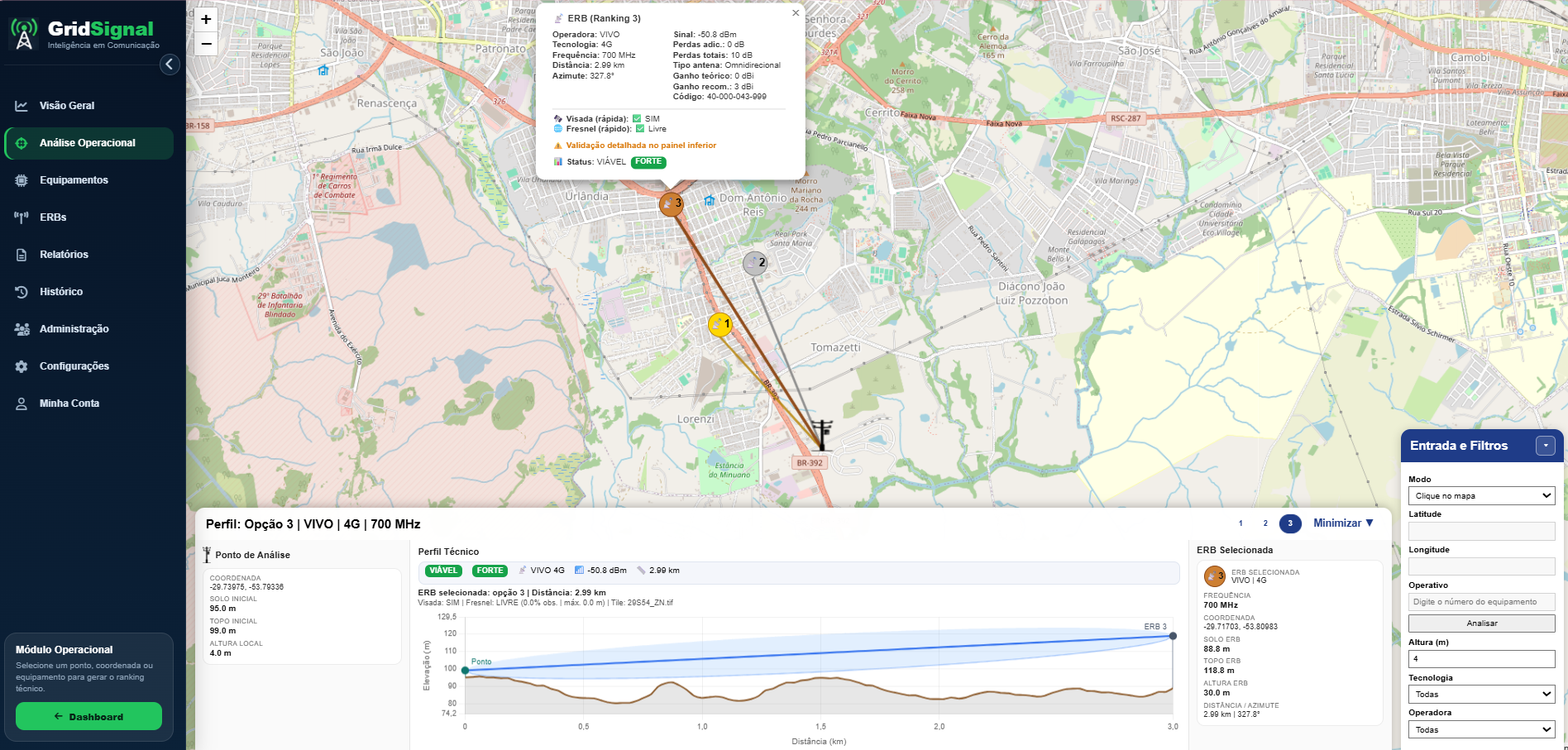Screen dimensions: 1568x750
Task: Select active profile option 3 tab
Action: pos(1290,523)
